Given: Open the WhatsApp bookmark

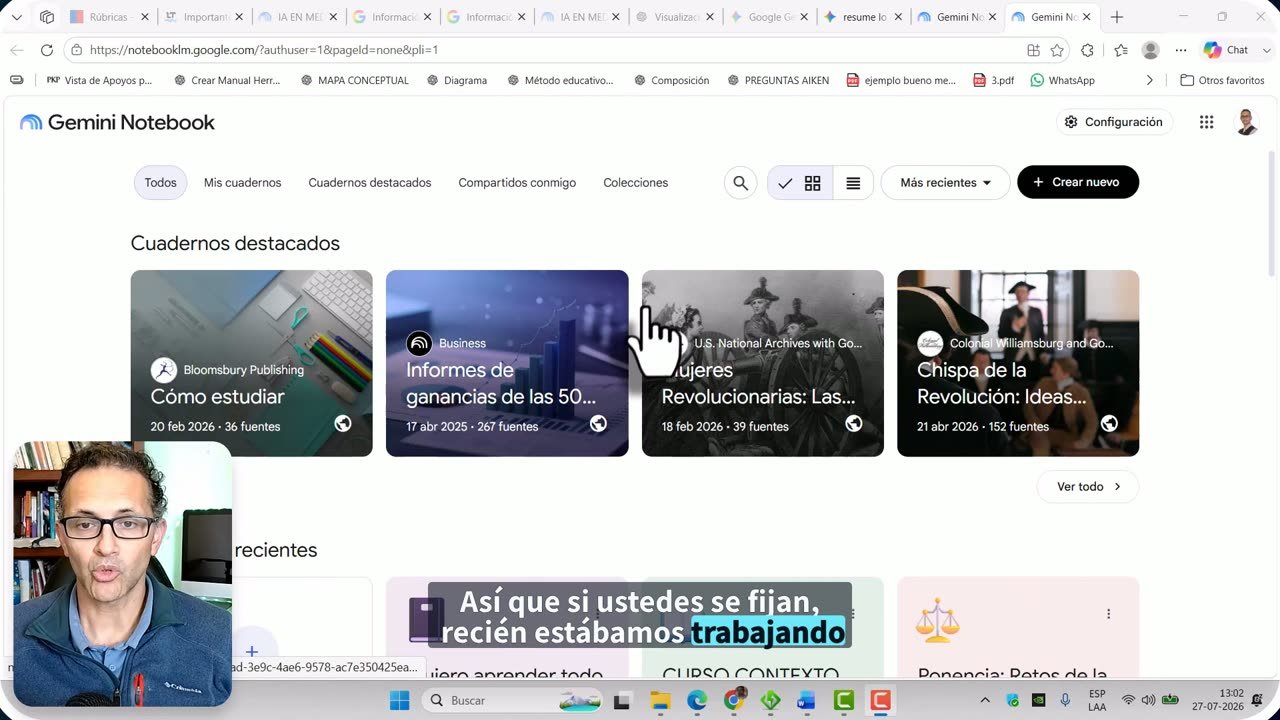Looking at the screenshot, I should point(1062,80).
